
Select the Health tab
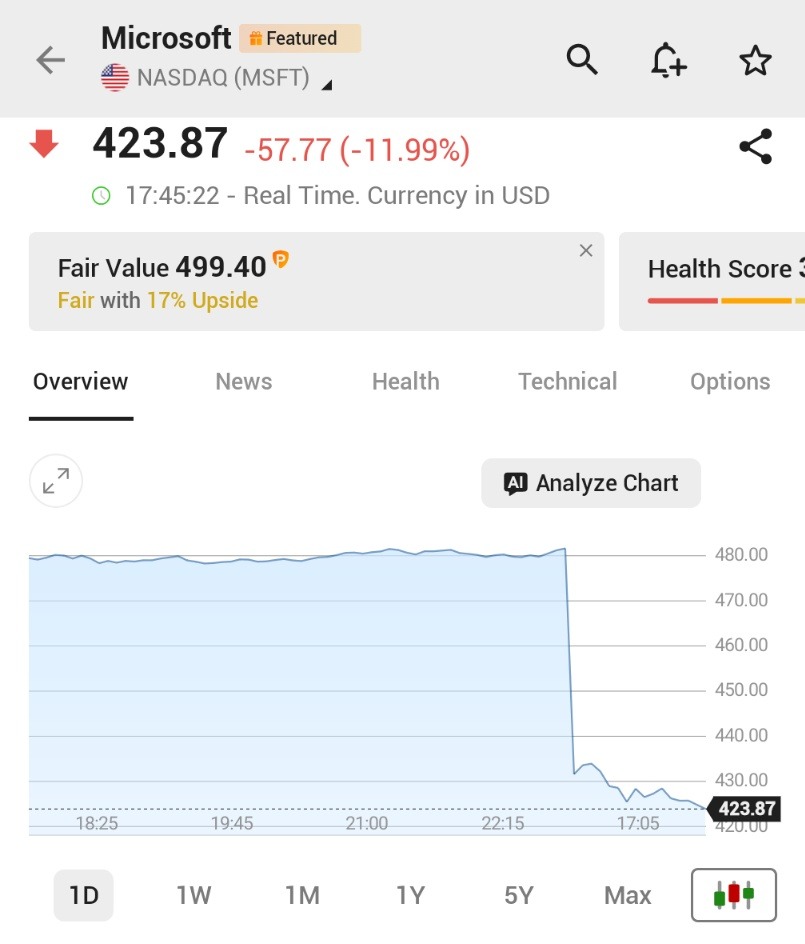[405, 381]
